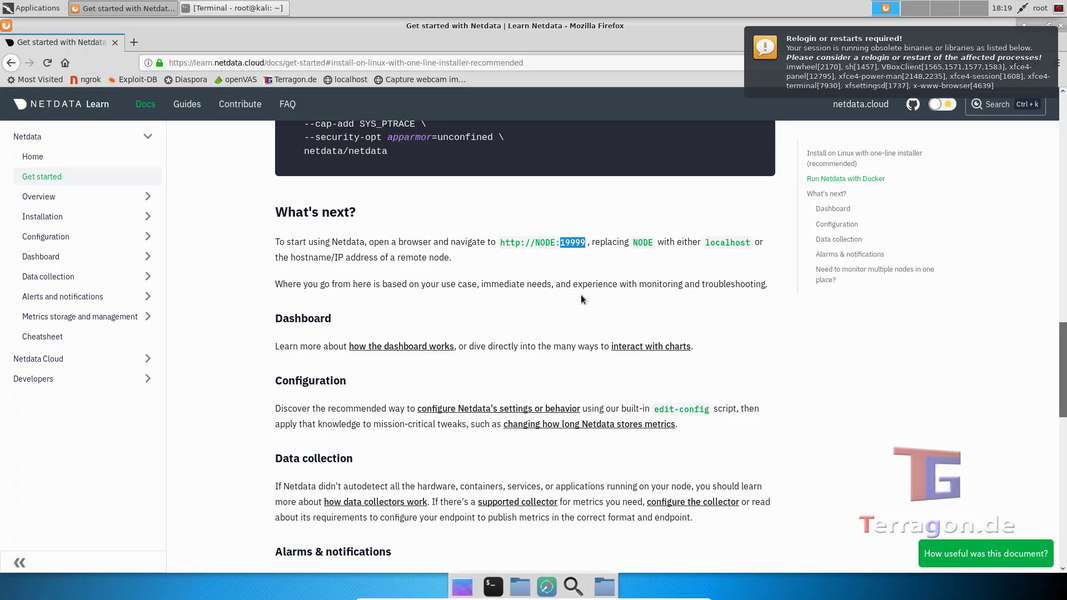Open 'Run Netdata with Docker' table of contents link
1067x600 pixels.
point(845,179)
